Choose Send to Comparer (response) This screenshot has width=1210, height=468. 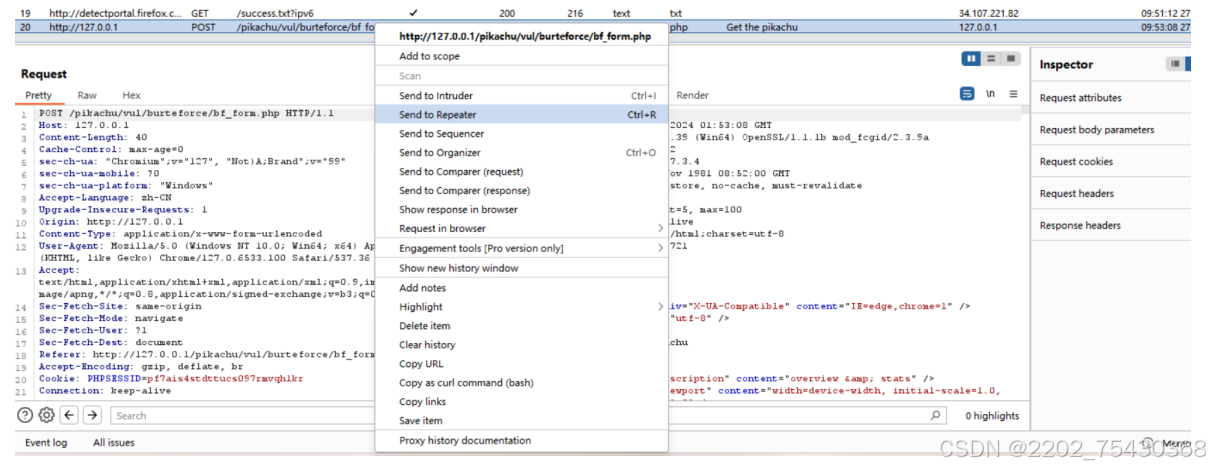click(x=521, y=191)
